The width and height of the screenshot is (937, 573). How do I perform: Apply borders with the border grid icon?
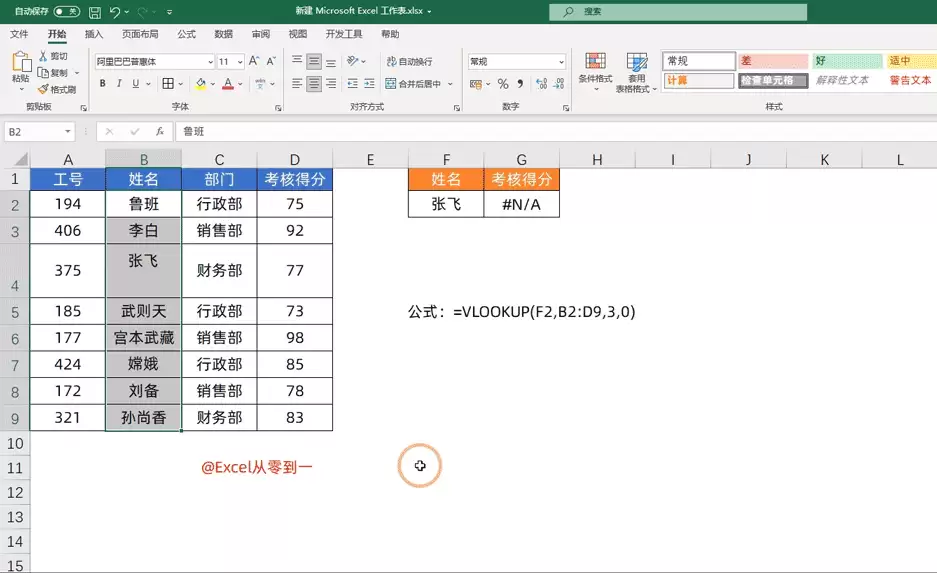coord(169,84)
